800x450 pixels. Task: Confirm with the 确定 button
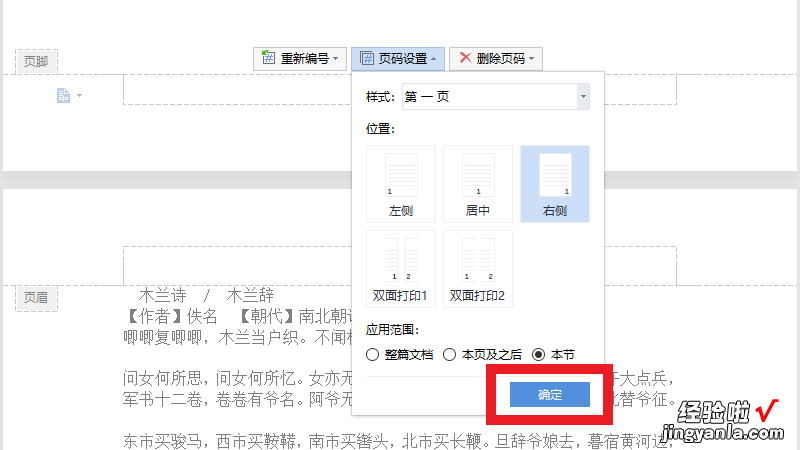click(549, 394)
